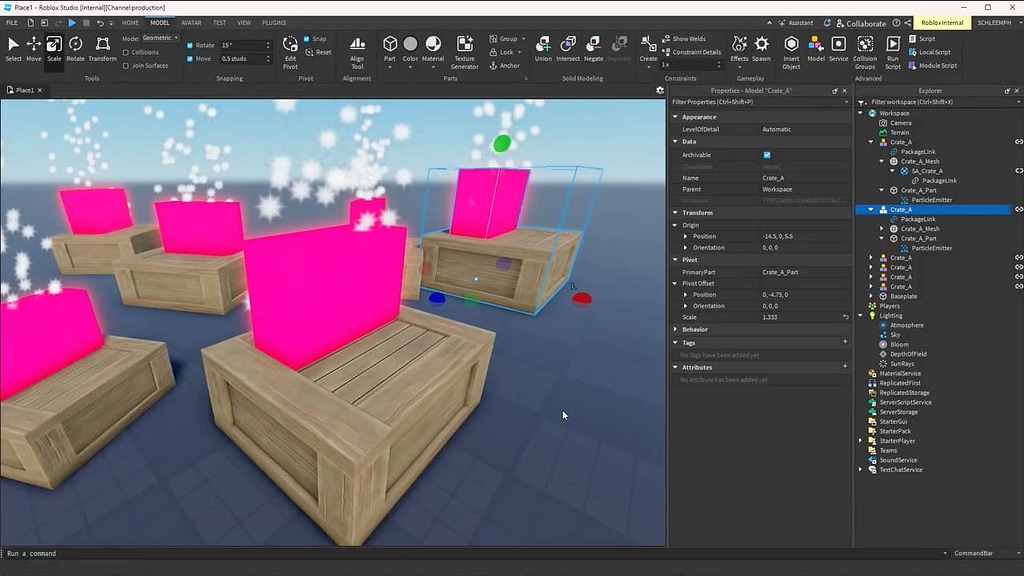Open the PLUGINS ribbon tab
Viewport: 1024px width, 576px height.
pos(272,22)
